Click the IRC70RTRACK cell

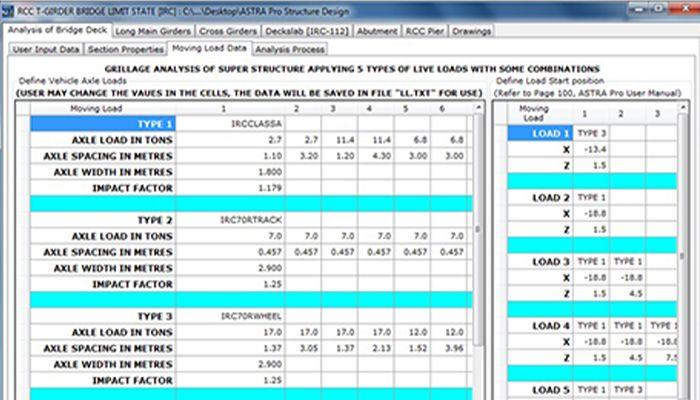tap(231, 220)
